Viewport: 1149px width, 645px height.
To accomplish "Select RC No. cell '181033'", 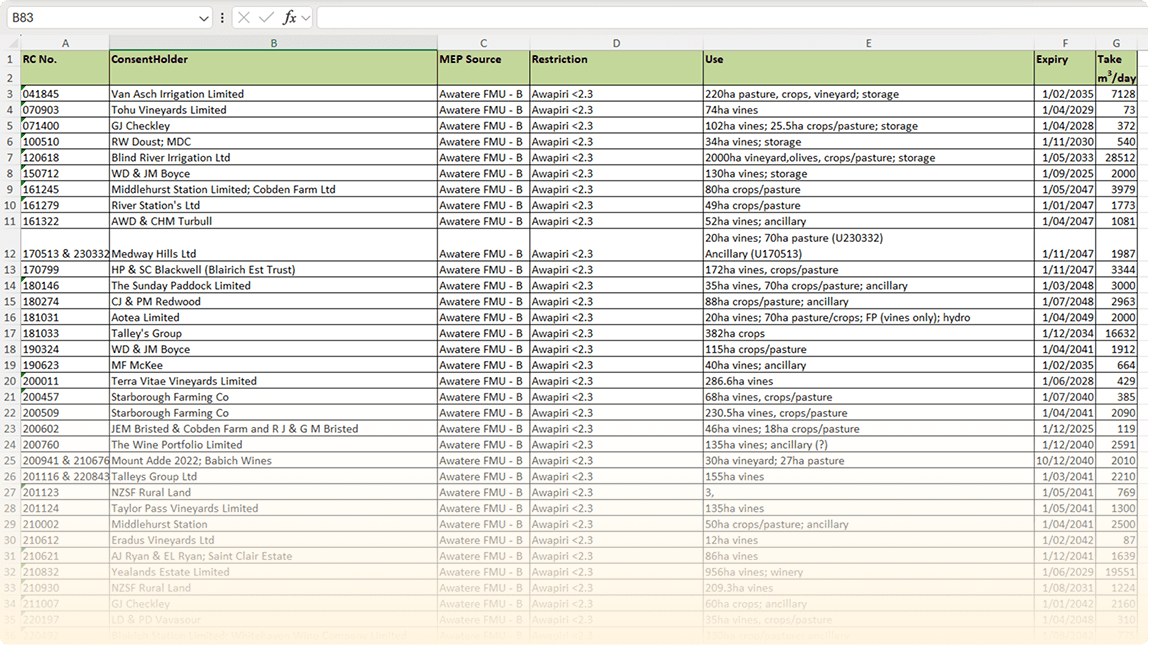I will pos(65,333).
